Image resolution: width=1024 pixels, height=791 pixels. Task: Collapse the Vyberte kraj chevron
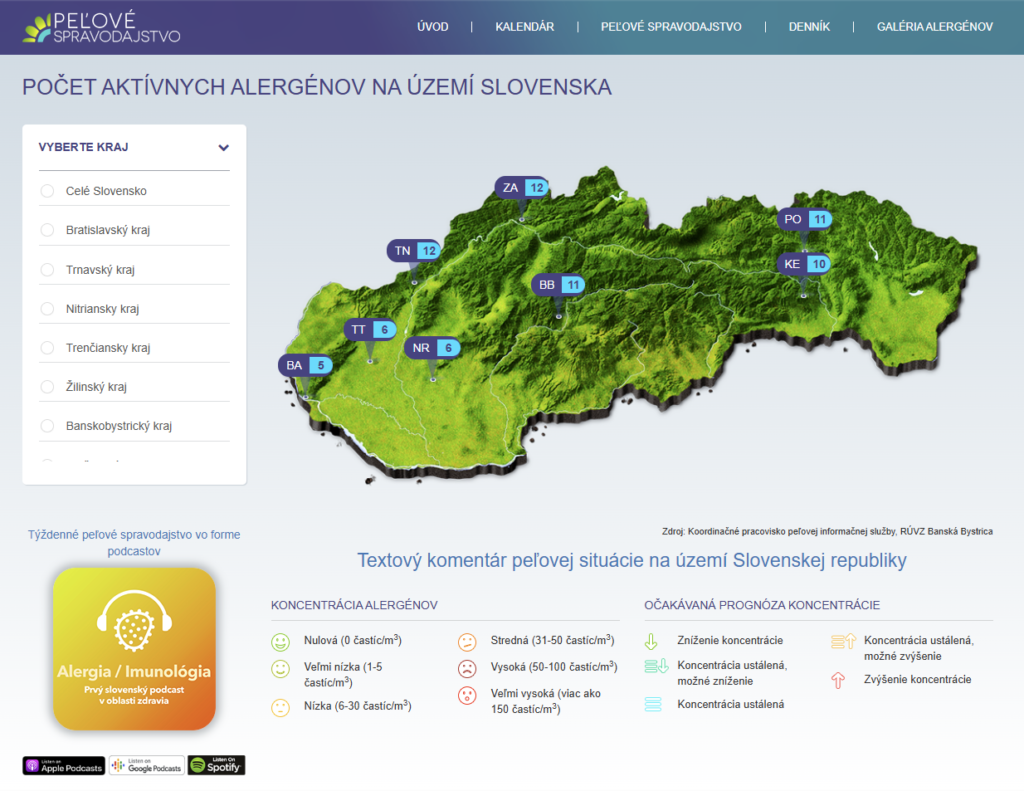223,148
